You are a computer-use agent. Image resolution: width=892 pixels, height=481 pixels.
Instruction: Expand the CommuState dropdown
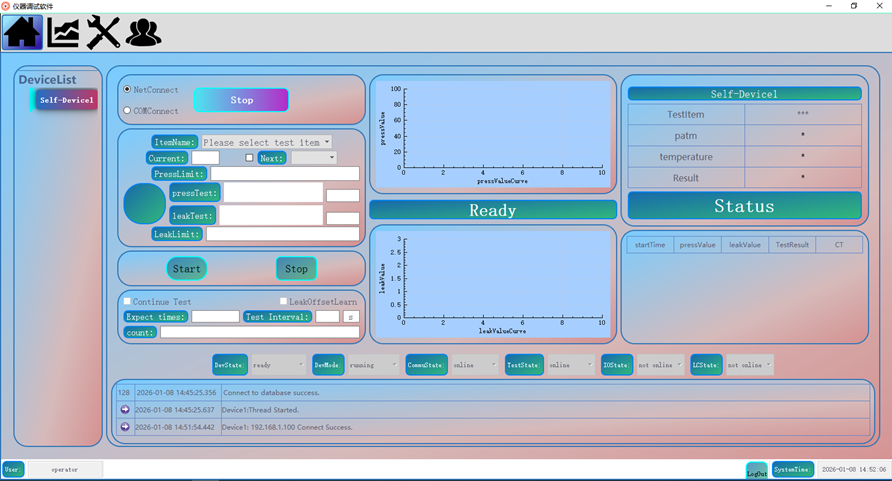click(x=474, y=366)
